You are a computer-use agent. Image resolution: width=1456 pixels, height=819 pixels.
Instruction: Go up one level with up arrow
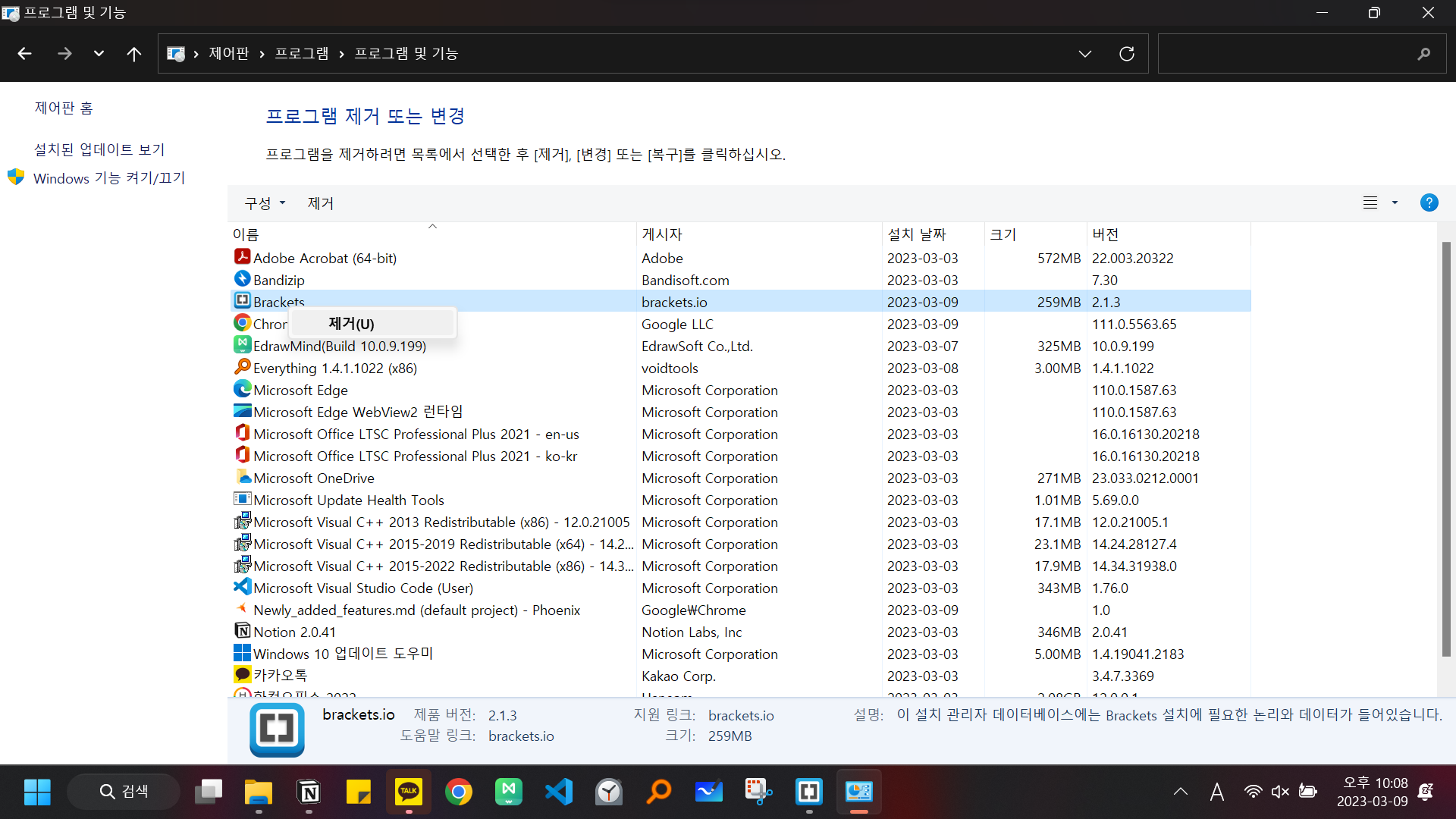(134, 54)
